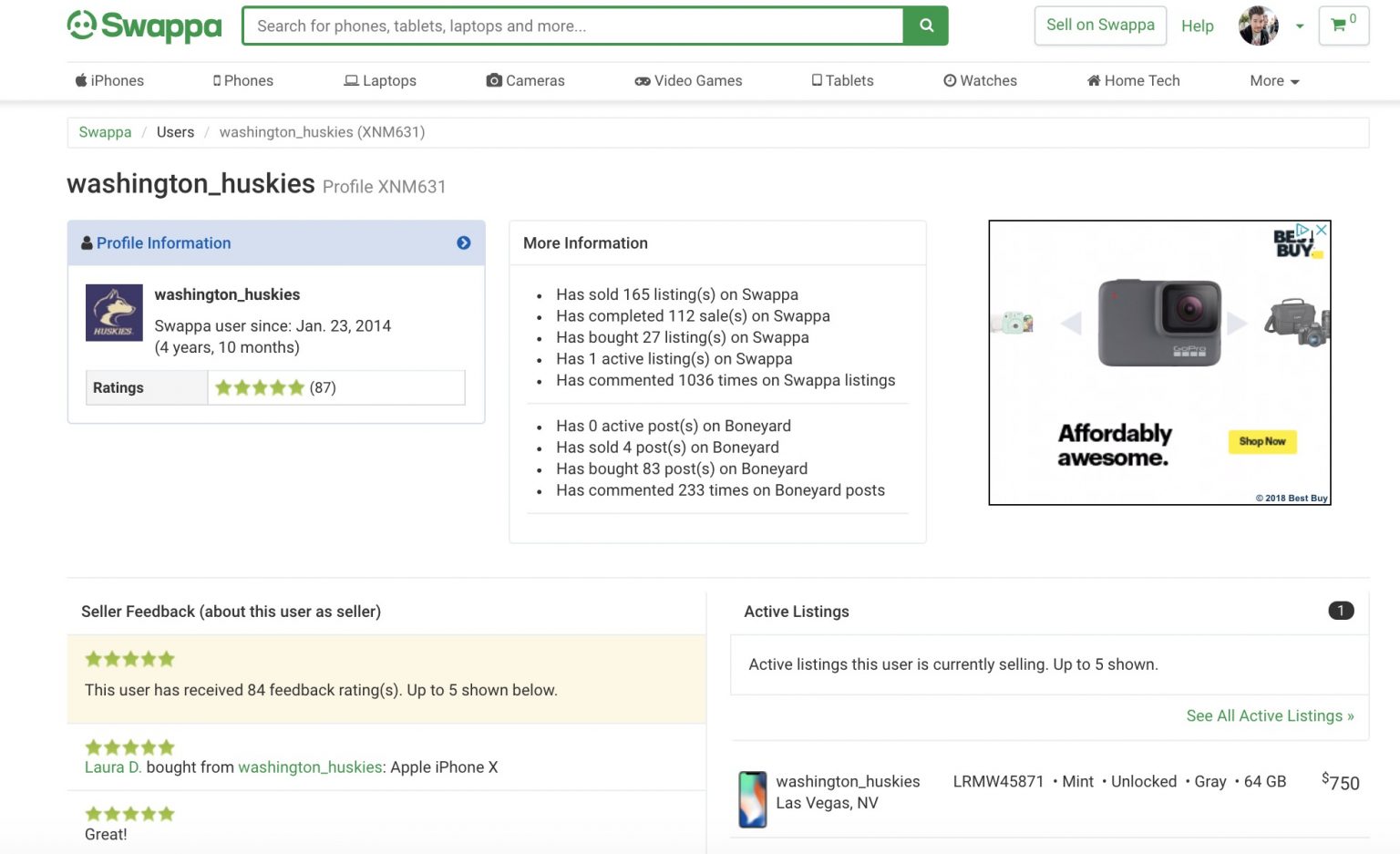Viewport: 1400px width, 854px height.
Task: Expand Profile Information with the arrow chevron
Action: [464, 242]
